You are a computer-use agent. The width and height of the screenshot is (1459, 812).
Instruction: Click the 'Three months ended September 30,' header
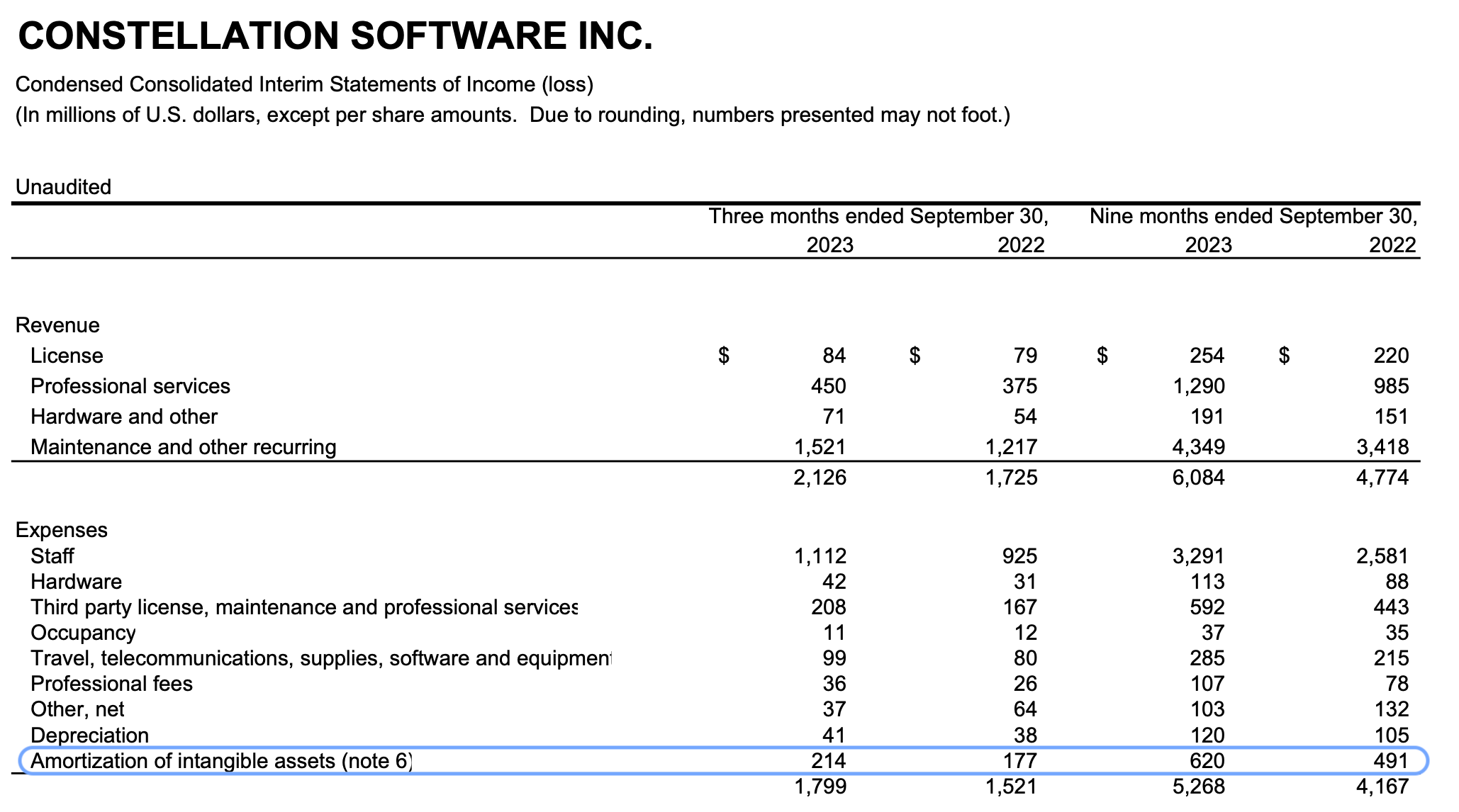[878, 216]
